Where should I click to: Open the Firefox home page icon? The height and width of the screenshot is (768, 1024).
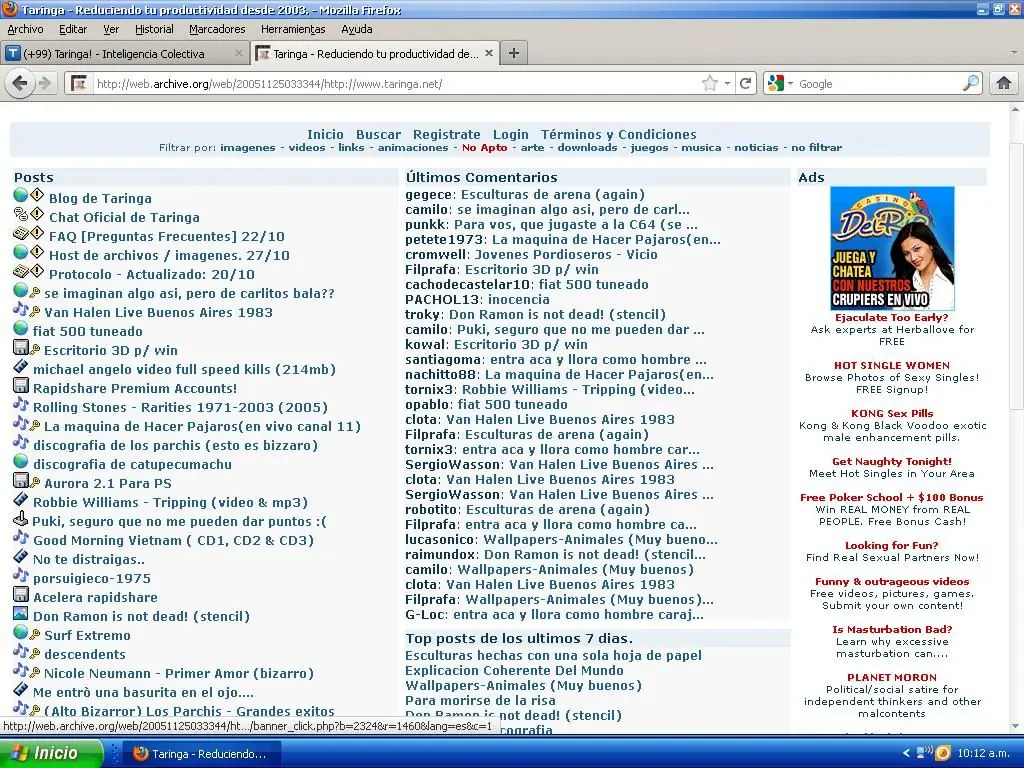click(x=1003, y=84)
